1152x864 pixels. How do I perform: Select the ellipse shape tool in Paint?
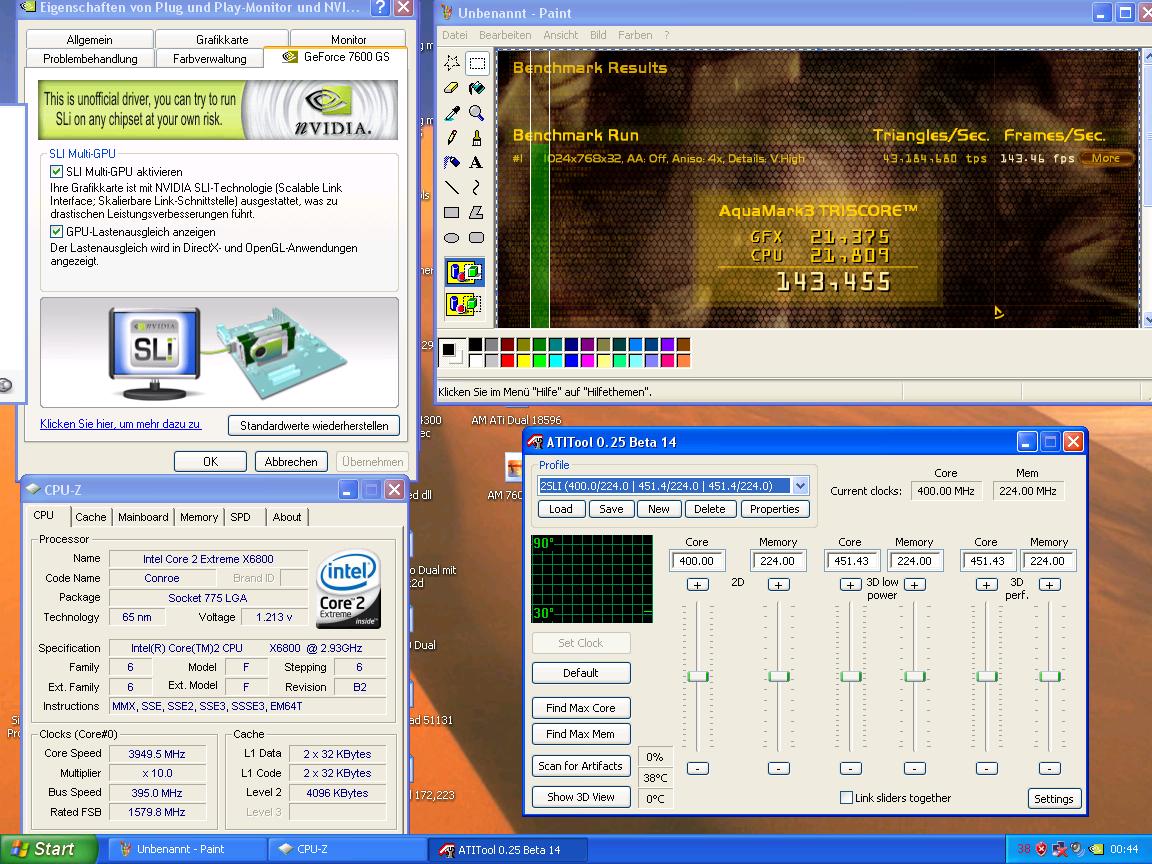[452, 237]
